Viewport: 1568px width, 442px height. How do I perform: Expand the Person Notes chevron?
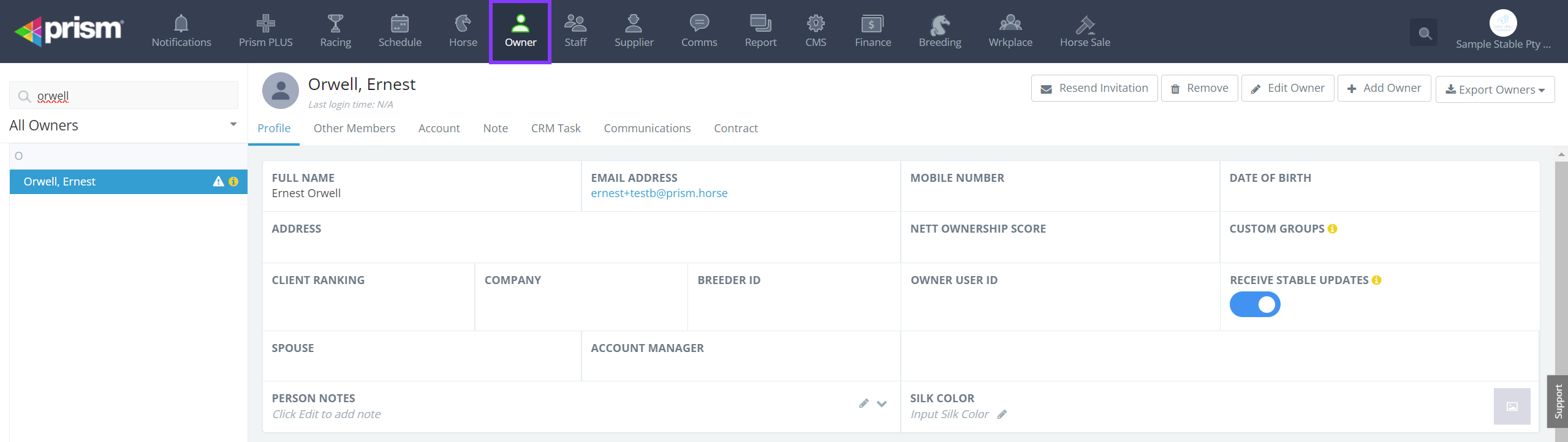882,403
